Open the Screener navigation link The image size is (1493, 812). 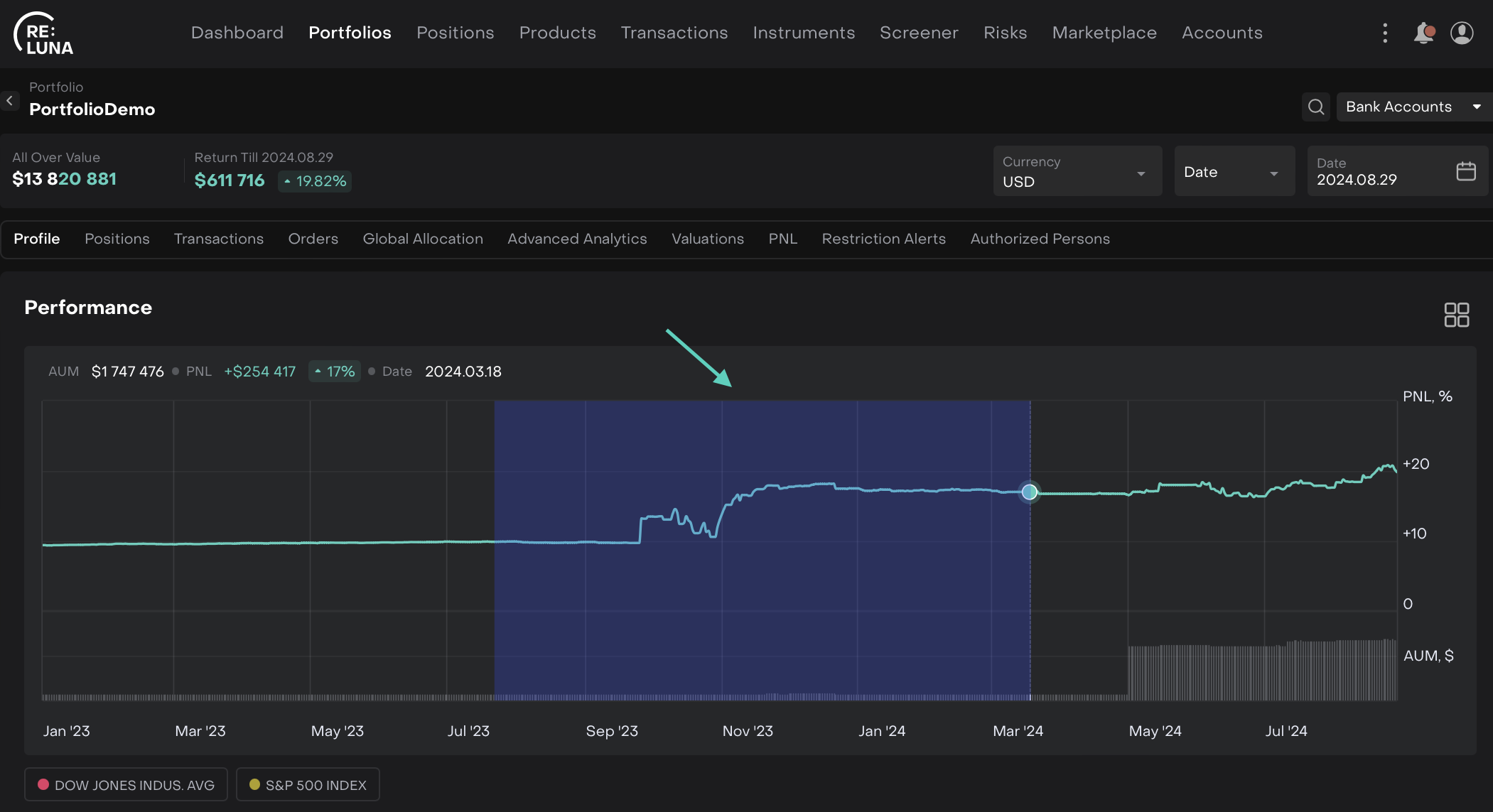coord(919,33)
